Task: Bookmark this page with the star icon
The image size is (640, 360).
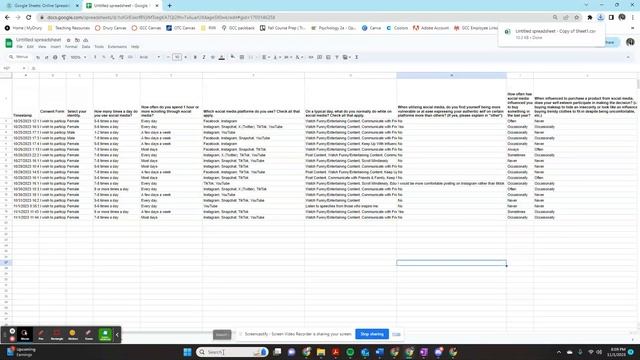Action: point(576,18)
